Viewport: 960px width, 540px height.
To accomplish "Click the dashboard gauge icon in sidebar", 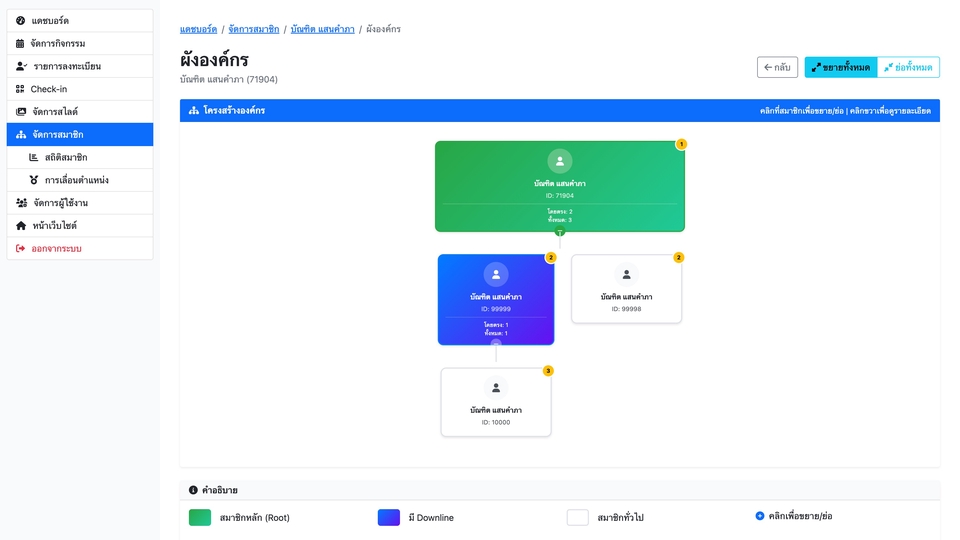I will [21, 21].
